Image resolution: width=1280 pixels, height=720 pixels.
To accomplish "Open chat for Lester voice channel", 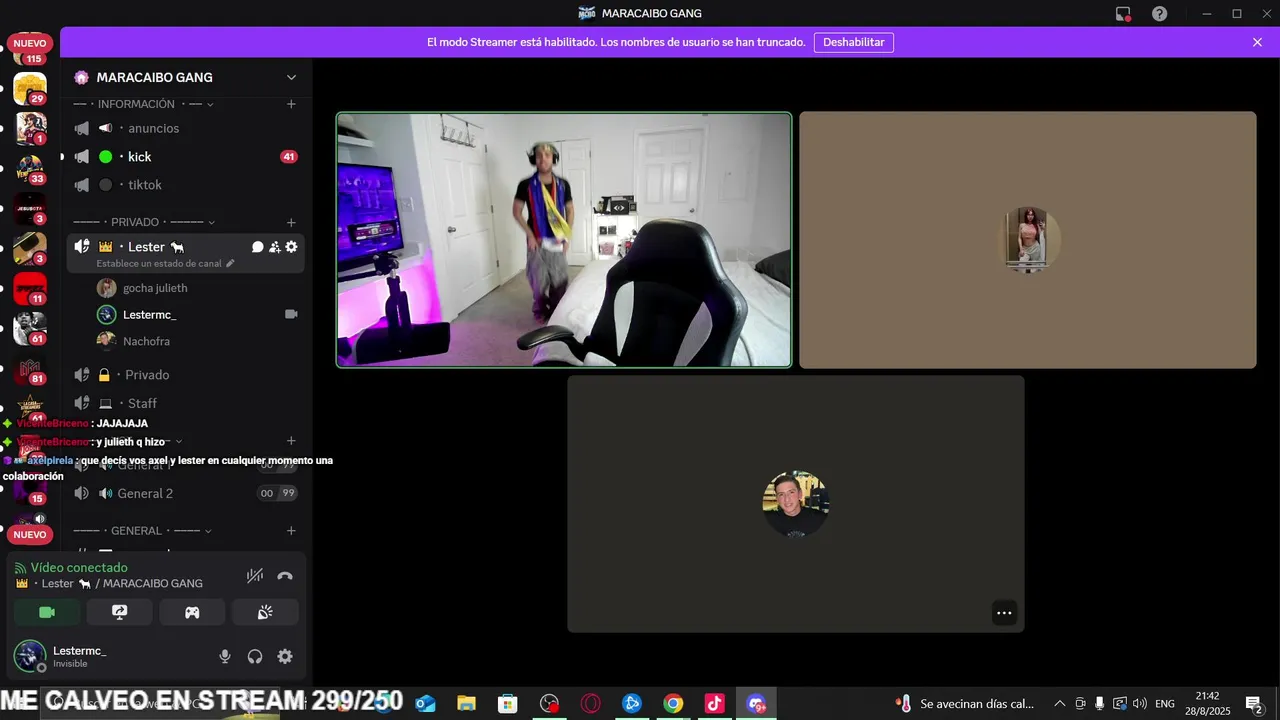I will pos(257,247).
